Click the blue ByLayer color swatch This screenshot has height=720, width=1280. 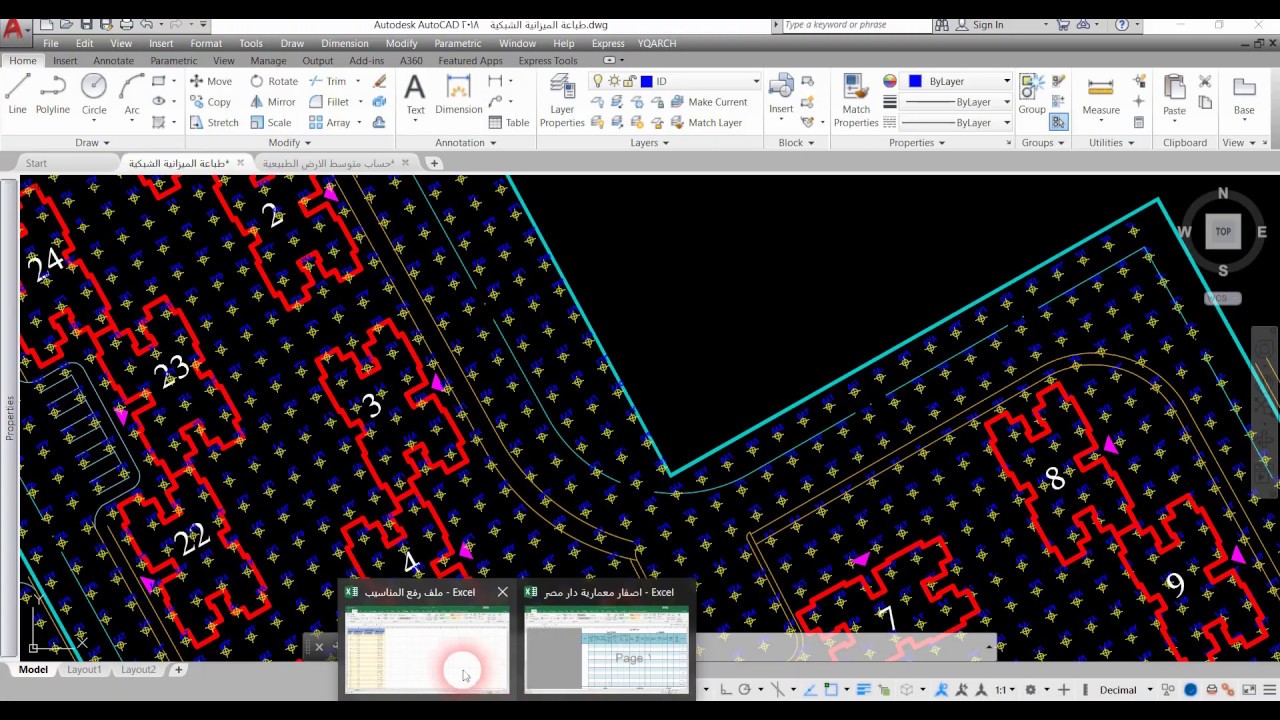915,81
